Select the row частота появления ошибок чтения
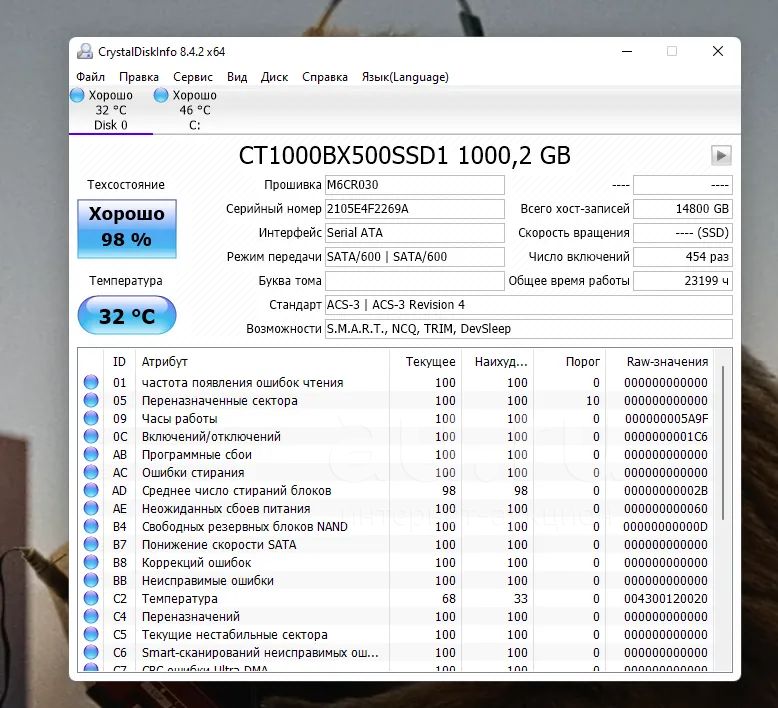The width and height of the screenshot is (778, 708). pos(397,383)
